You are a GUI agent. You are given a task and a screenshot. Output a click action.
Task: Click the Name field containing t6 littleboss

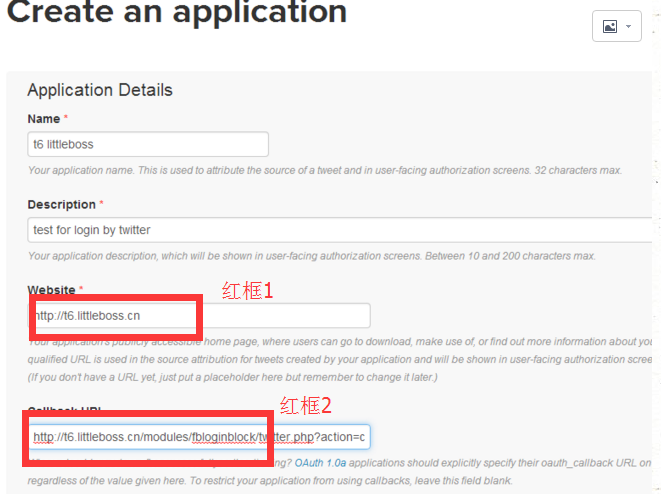pos(148,144)
